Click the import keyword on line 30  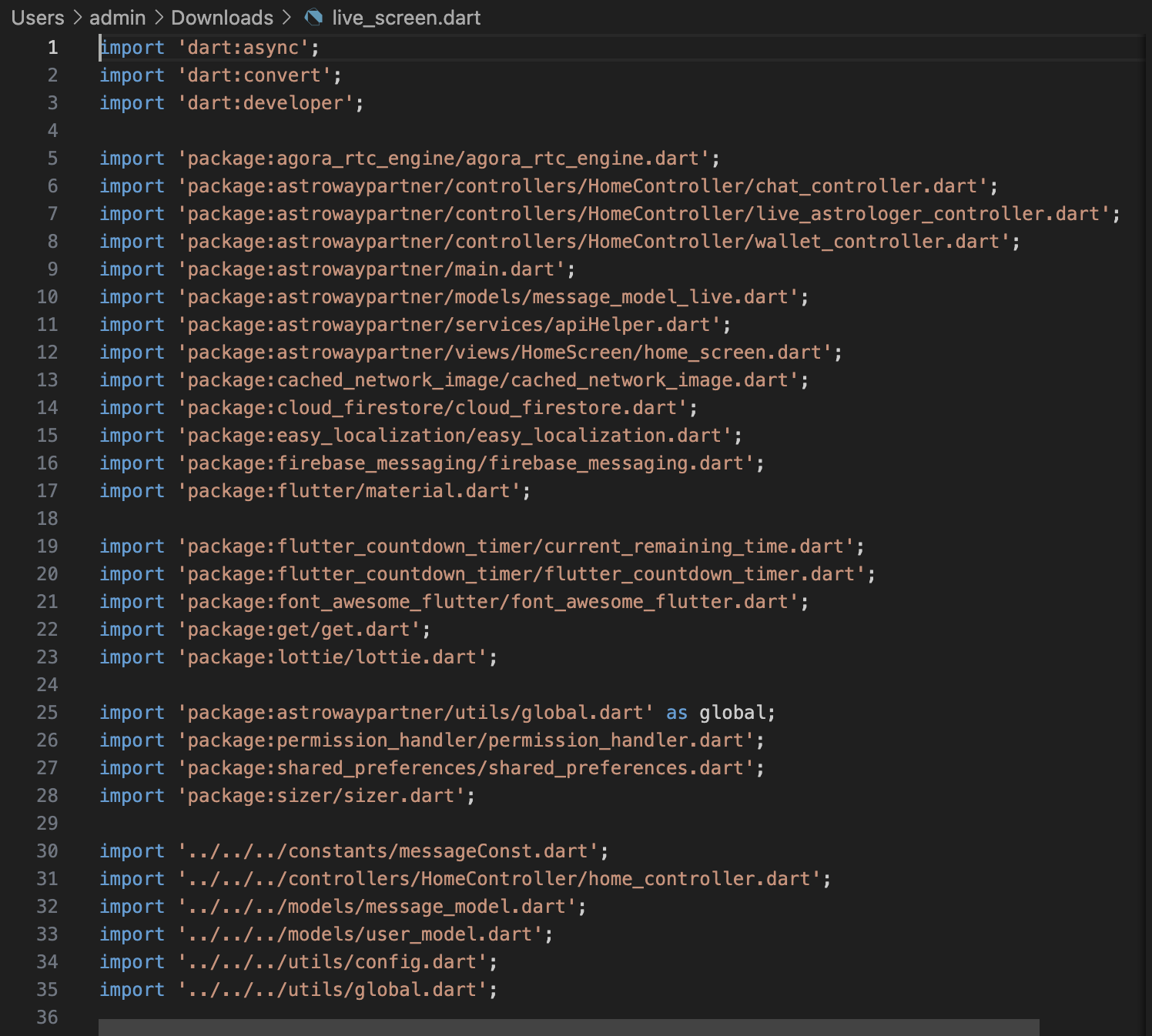(132, 851)
